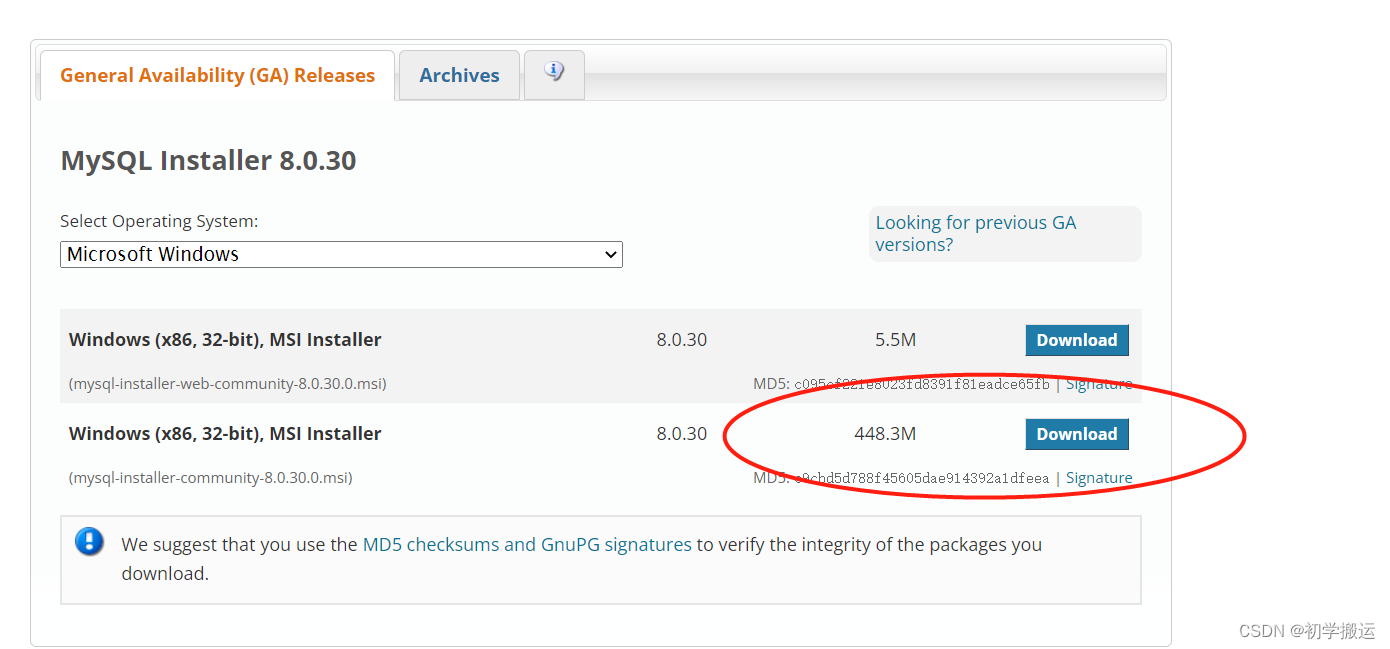1390x649 pixels.
Task: Select the Select Operating System label
Action: point(159,221)
